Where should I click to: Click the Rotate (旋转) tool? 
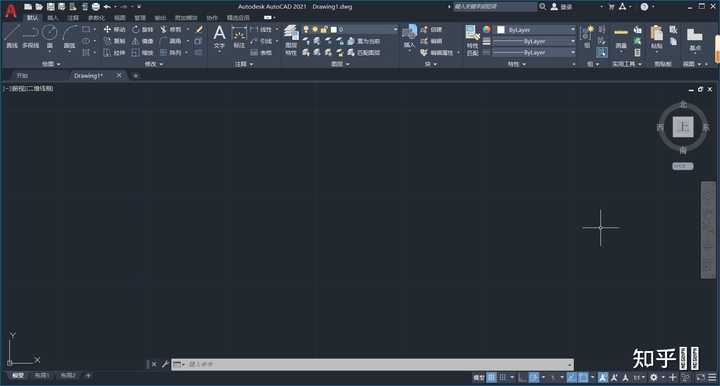(x=142, y=29)
